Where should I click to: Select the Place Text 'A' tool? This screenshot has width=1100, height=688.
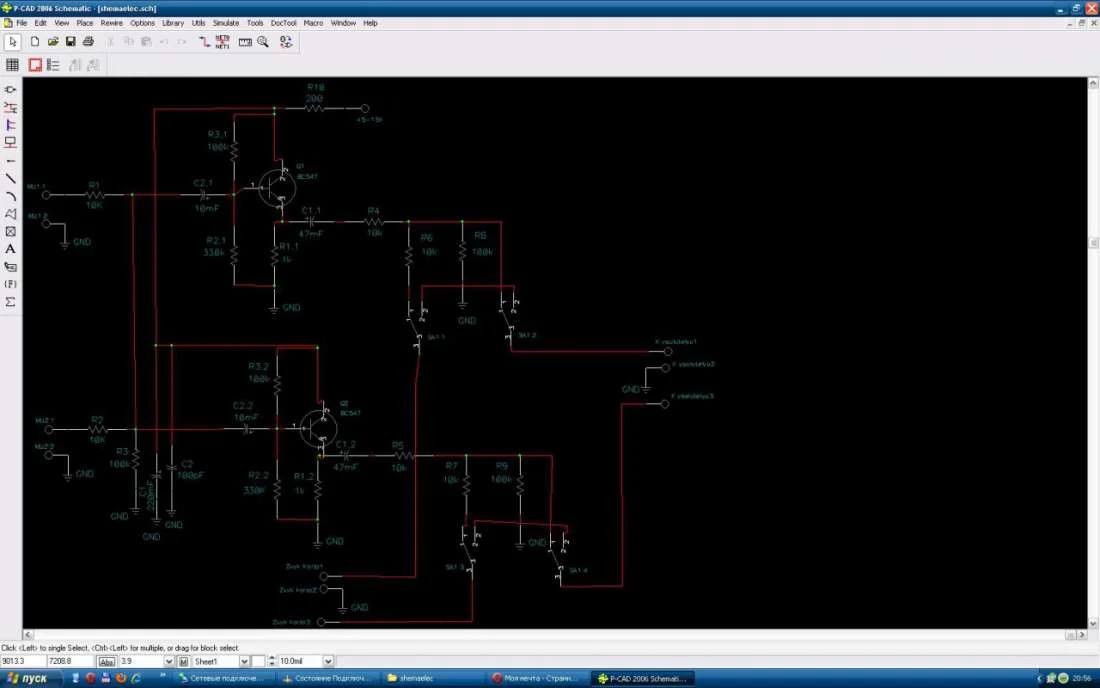tap(11, 249)
